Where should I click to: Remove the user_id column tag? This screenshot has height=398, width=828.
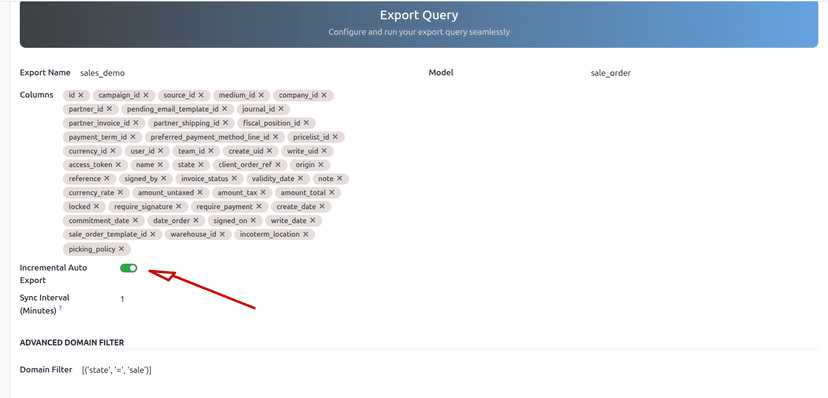click(160, 150)
